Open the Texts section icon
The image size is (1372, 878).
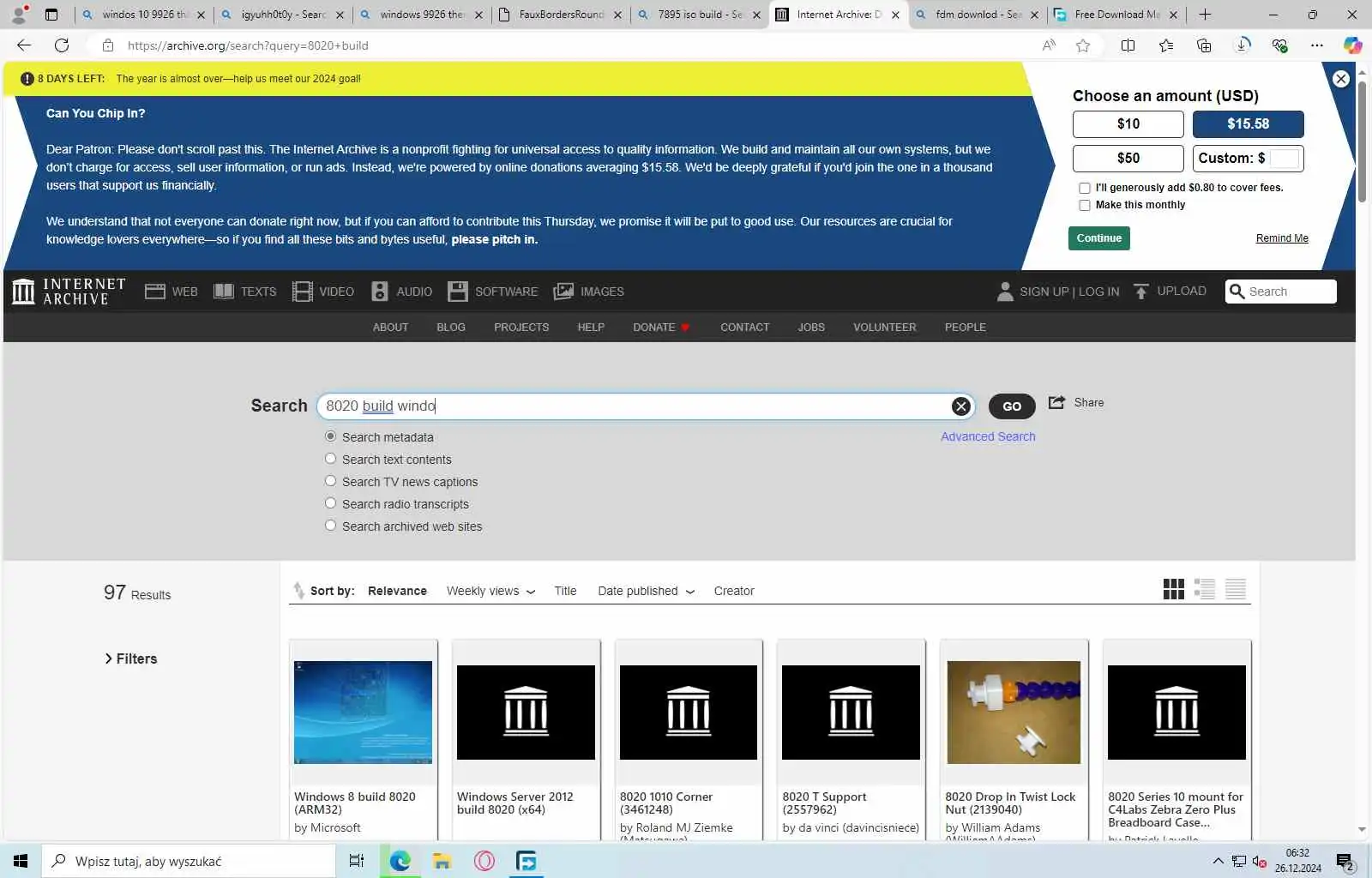224,292
